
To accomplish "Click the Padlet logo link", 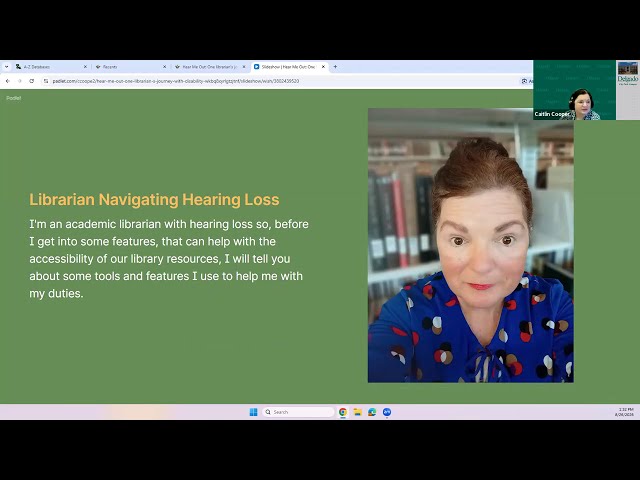I will (x=13, y=98).
